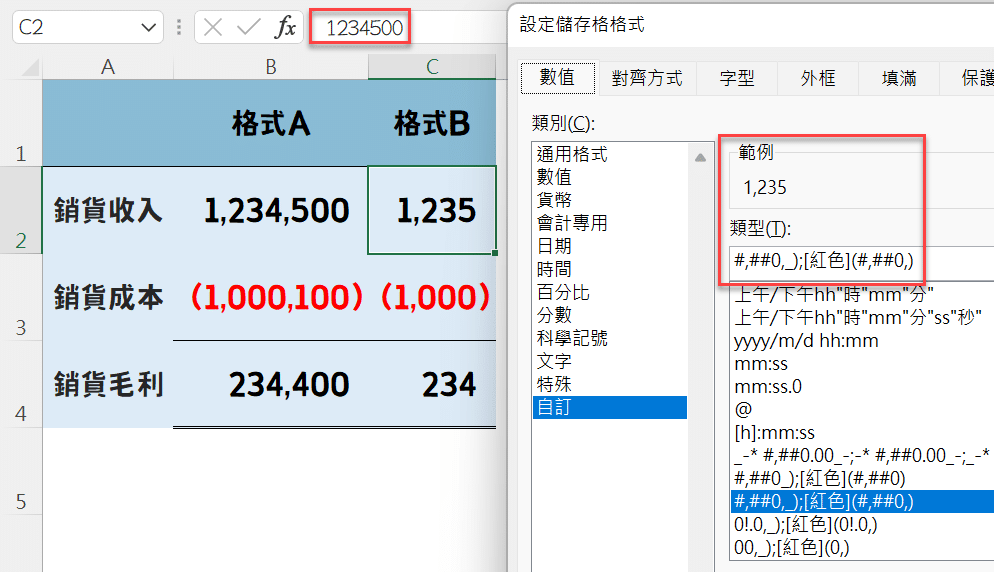Choose the yyyy/m/d hh:mm format

[x=862, y=341]
